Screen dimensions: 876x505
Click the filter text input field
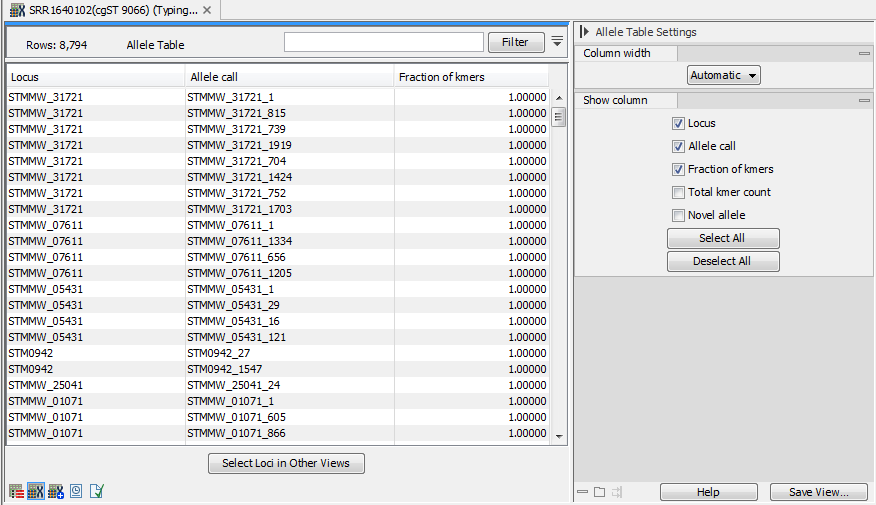383,42
